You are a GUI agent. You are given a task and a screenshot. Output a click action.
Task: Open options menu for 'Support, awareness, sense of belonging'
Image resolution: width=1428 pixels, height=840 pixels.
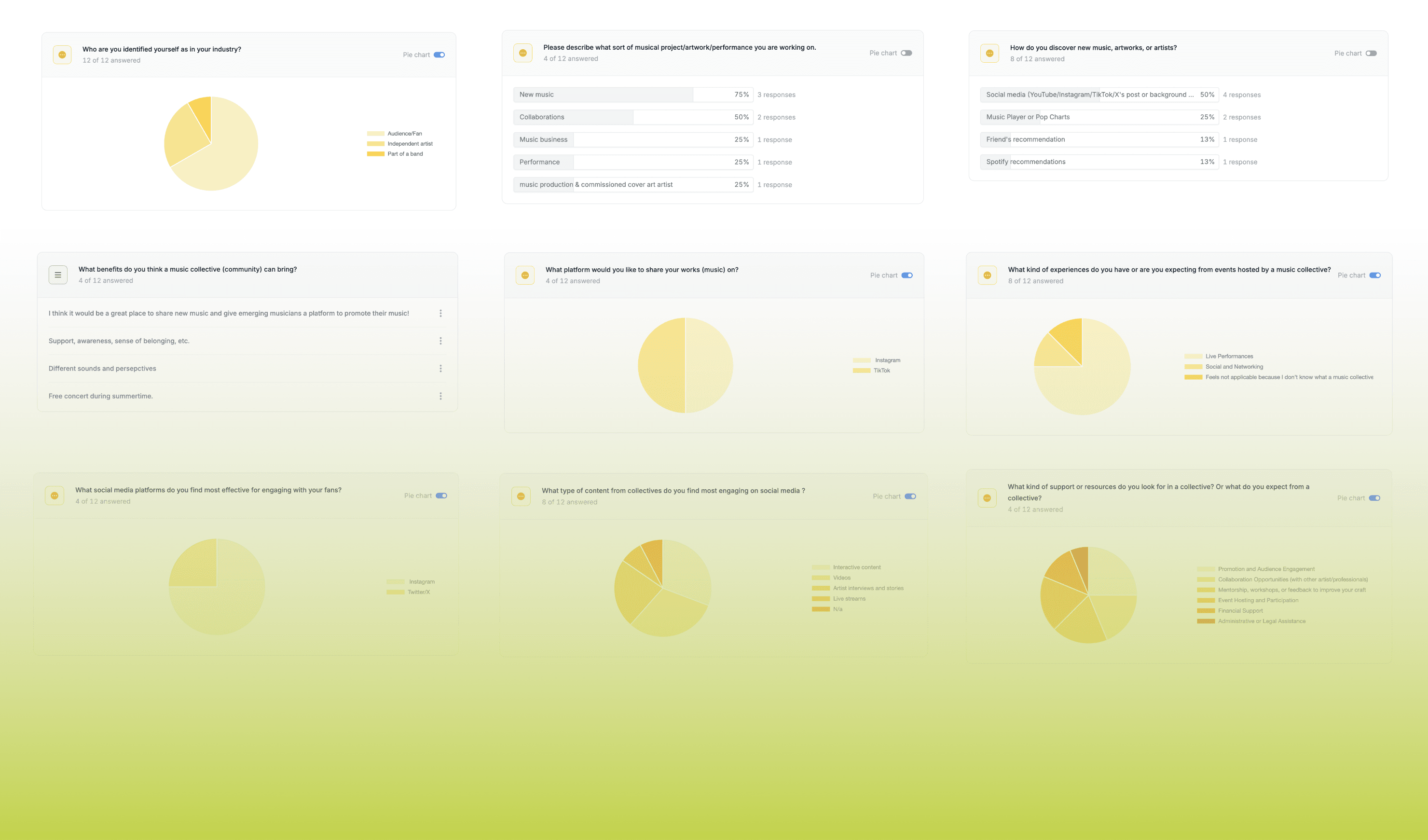pyautogui.click(x=440, y=341)
